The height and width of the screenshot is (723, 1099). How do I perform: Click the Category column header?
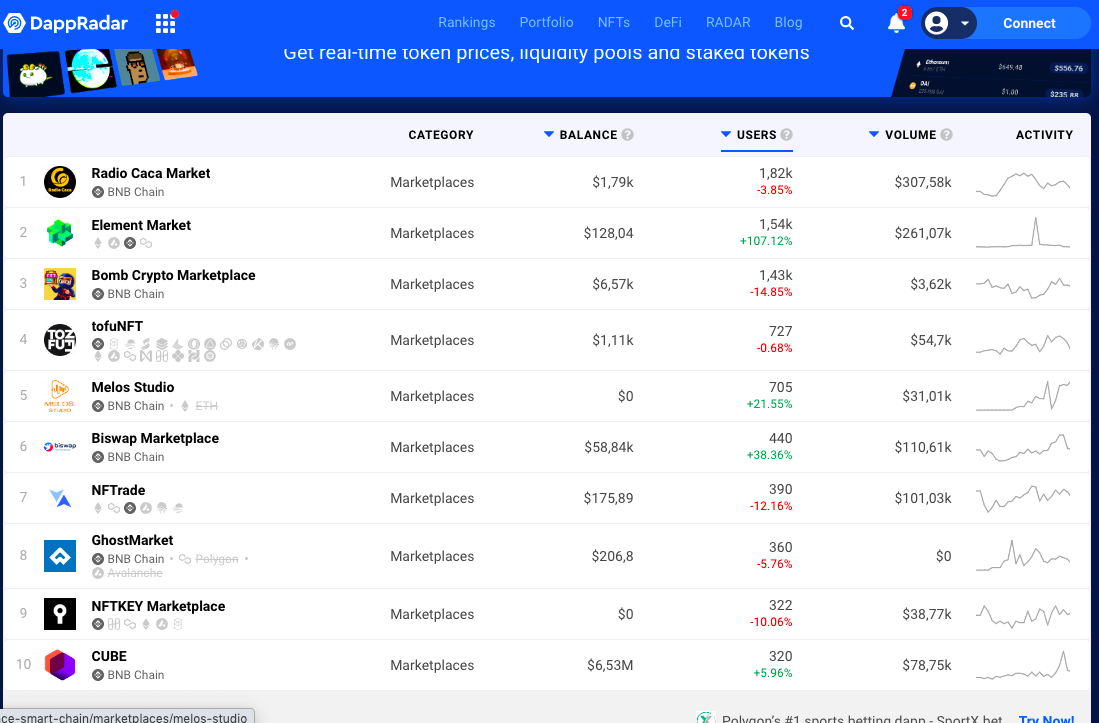[441, 135]
